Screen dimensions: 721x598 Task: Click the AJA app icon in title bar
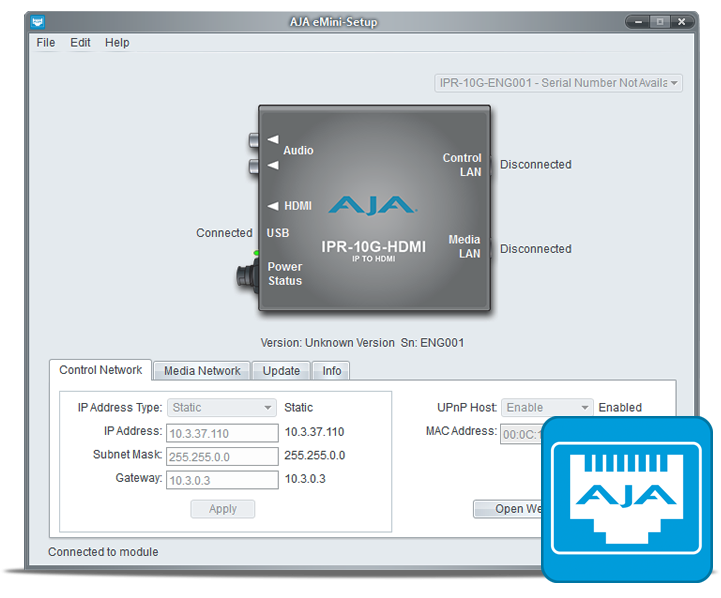38,21
